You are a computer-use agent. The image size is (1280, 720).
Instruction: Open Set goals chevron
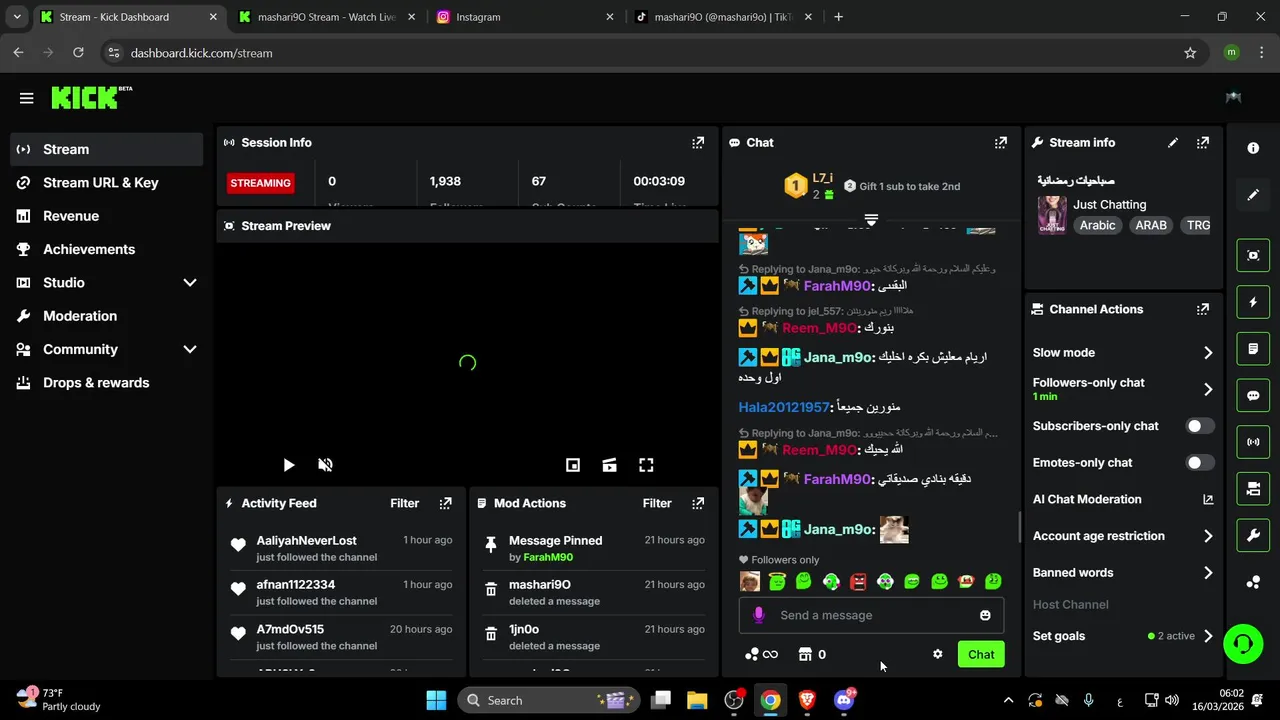[x=1207, y=636]
